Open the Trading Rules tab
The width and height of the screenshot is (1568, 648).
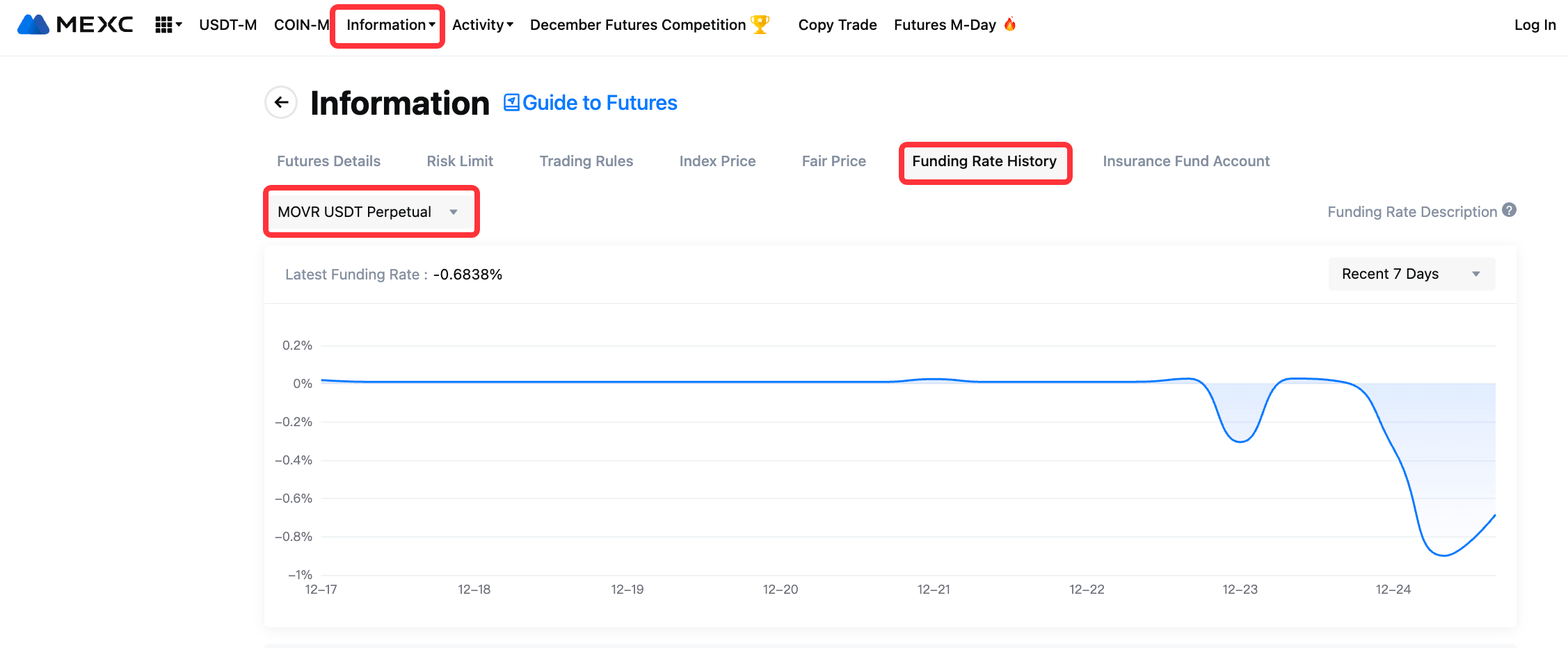(586, 161)
